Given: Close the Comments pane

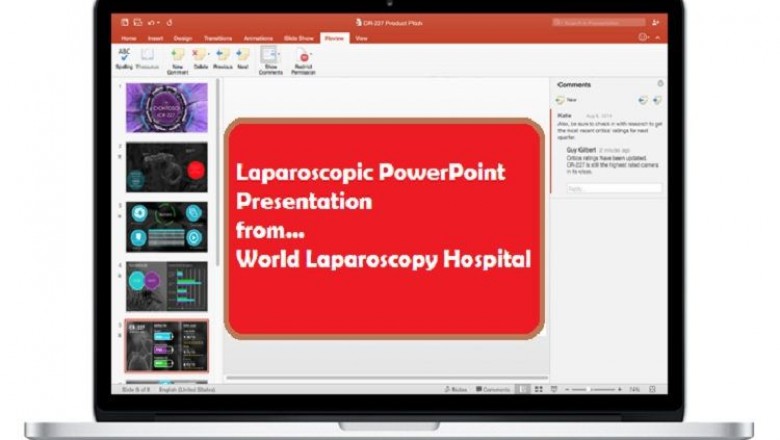Looking at the screenshot, I should [660, 84].
